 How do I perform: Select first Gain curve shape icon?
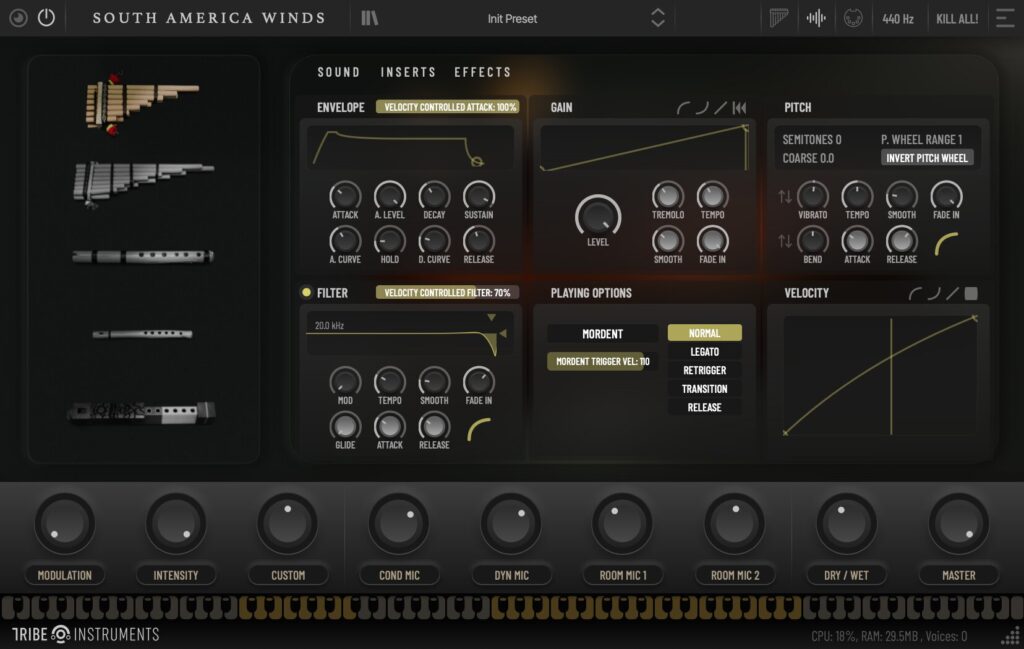point(683,108)
